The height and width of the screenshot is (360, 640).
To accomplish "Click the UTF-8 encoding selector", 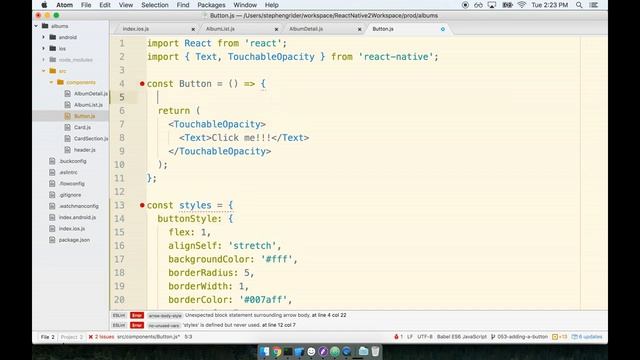I will pyautogui.click(x=424, y=337).
